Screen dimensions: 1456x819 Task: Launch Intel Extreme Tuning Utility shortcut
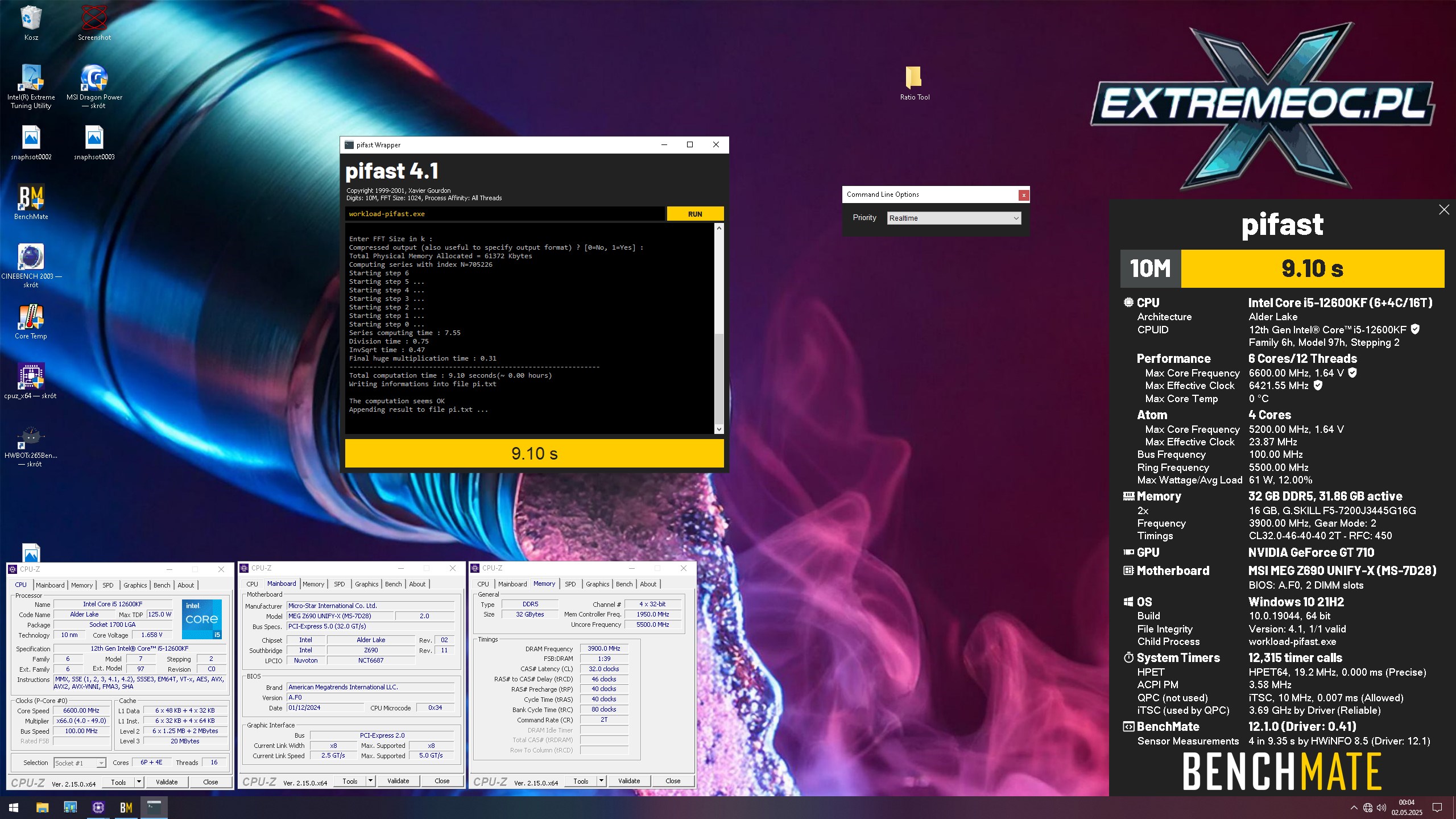coord(31,86)
